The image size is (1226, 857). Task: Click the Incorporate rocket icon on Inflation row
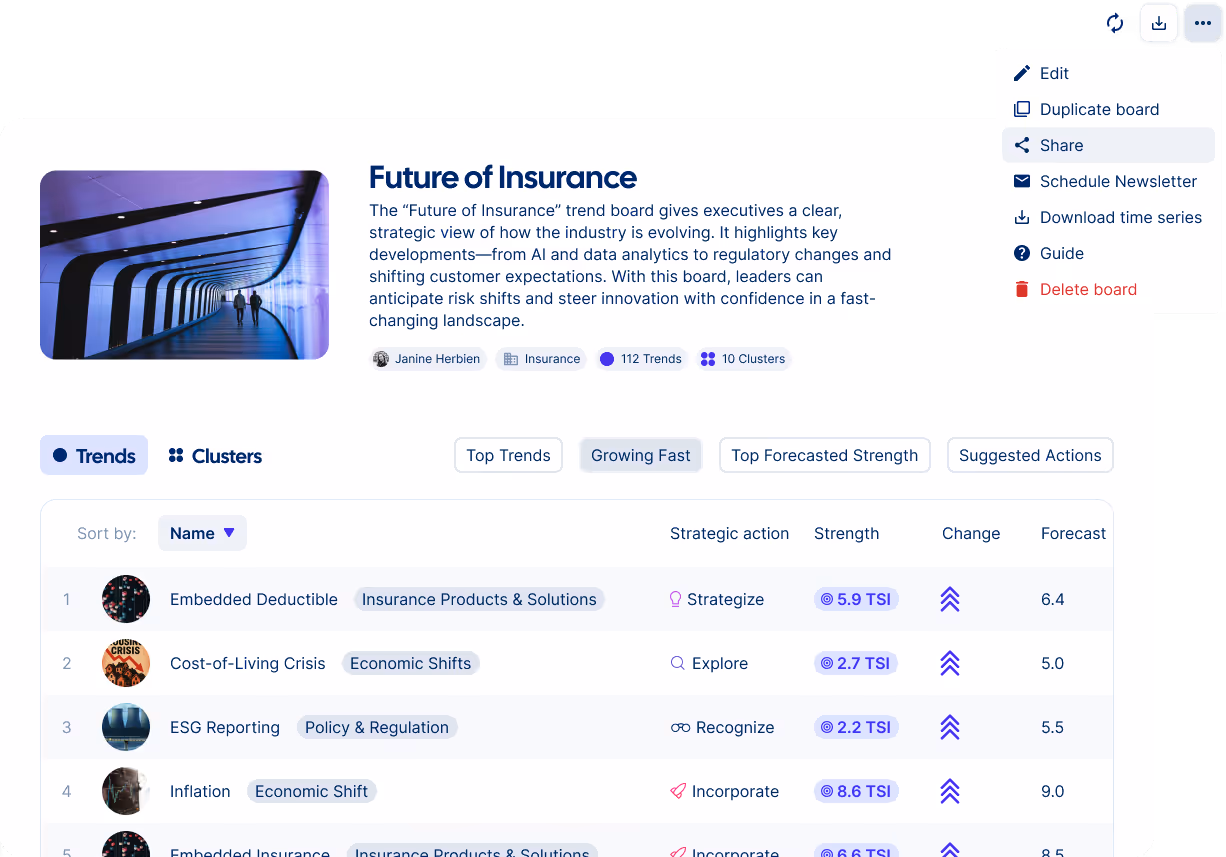[679, 791]
